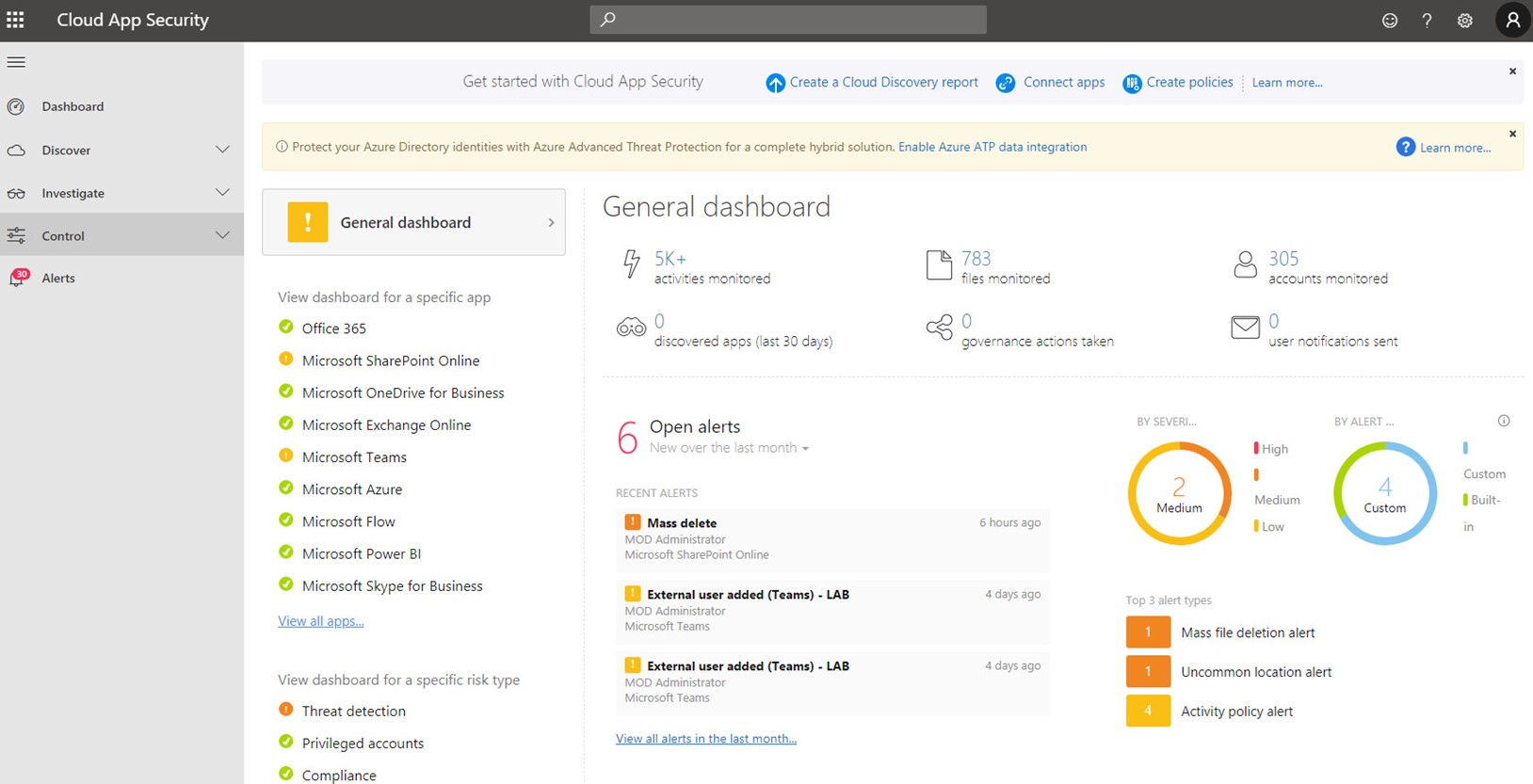The height and width of the screenshot is (784, 1533).
Task: Select Microsoft Azure dashboard
Action: [x=352, y=489]
